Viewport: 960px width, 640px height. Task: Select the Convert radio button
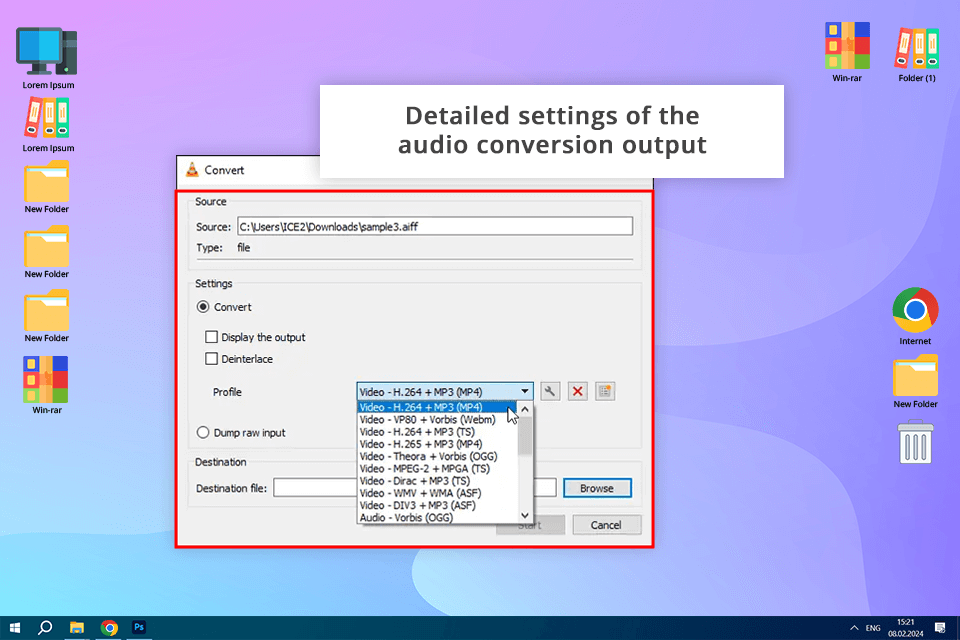[x=203, y=307]
